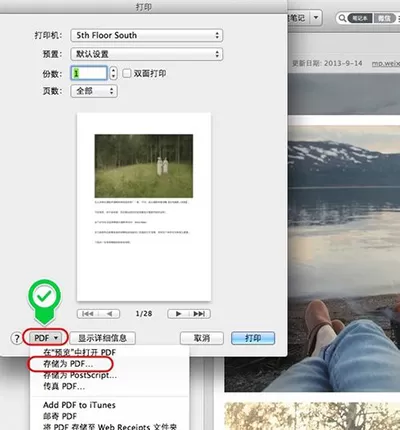Image resolution: width=400 pixels, height=430 pixels.
Task: Choose 存储为 PDF… menu item
Action: (110, 364)
